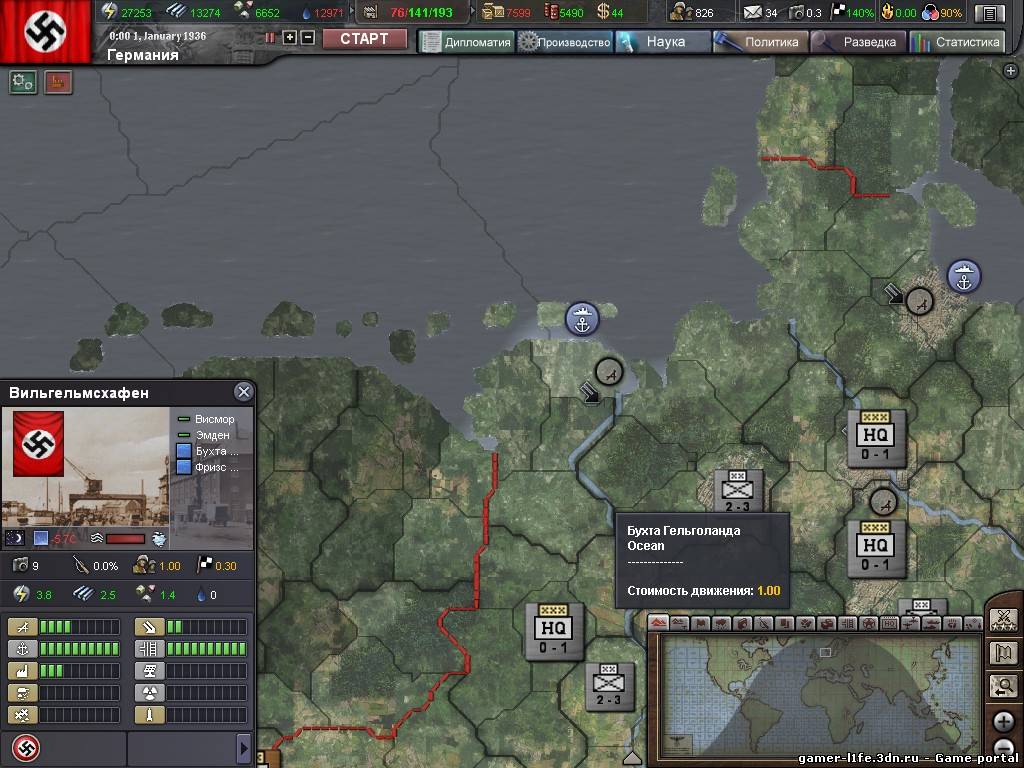Select the terrain map mode icon
The height and width of the screenshot is (768, 1024).
(x=659, y=624)
